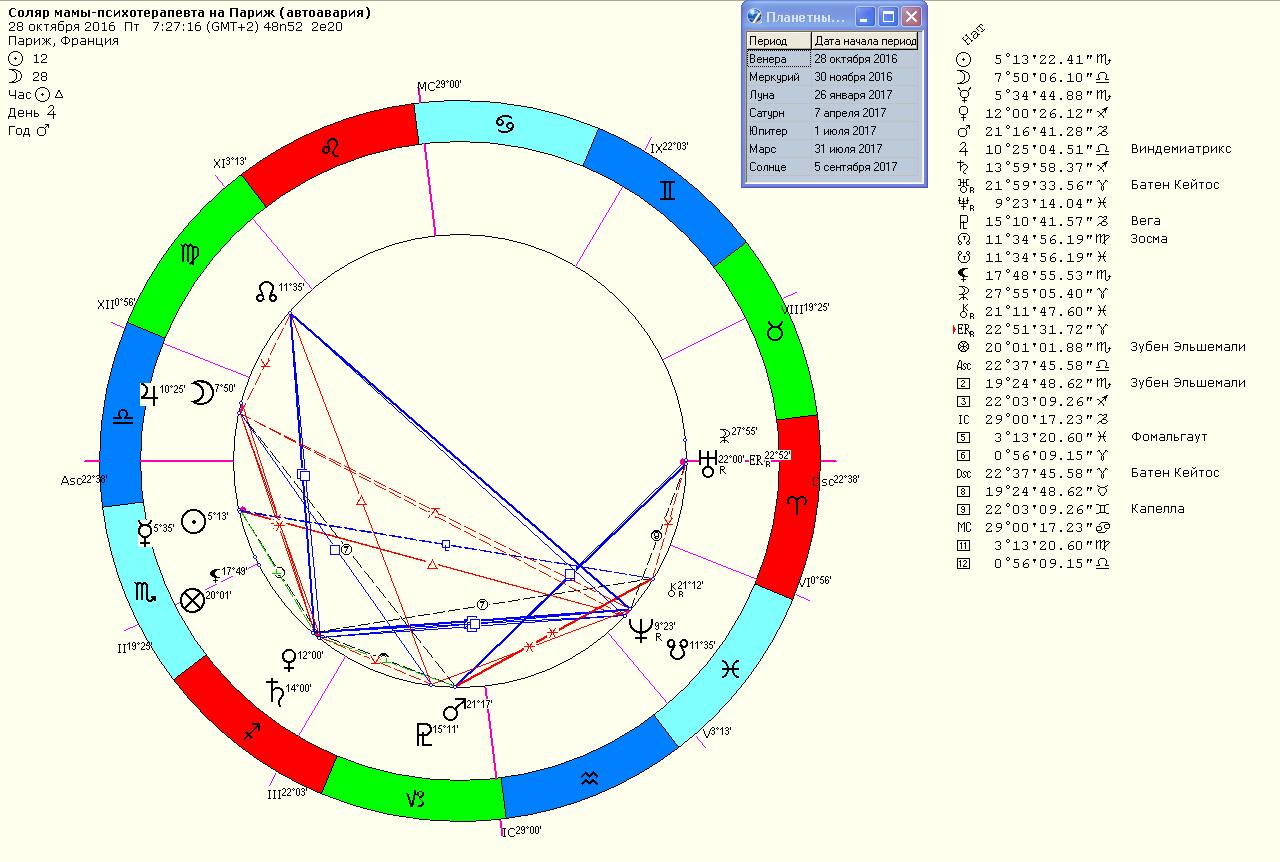1280x862 pixels.
Task: Select the Virgo sign on zodiac ring
Action: point(189,254)
